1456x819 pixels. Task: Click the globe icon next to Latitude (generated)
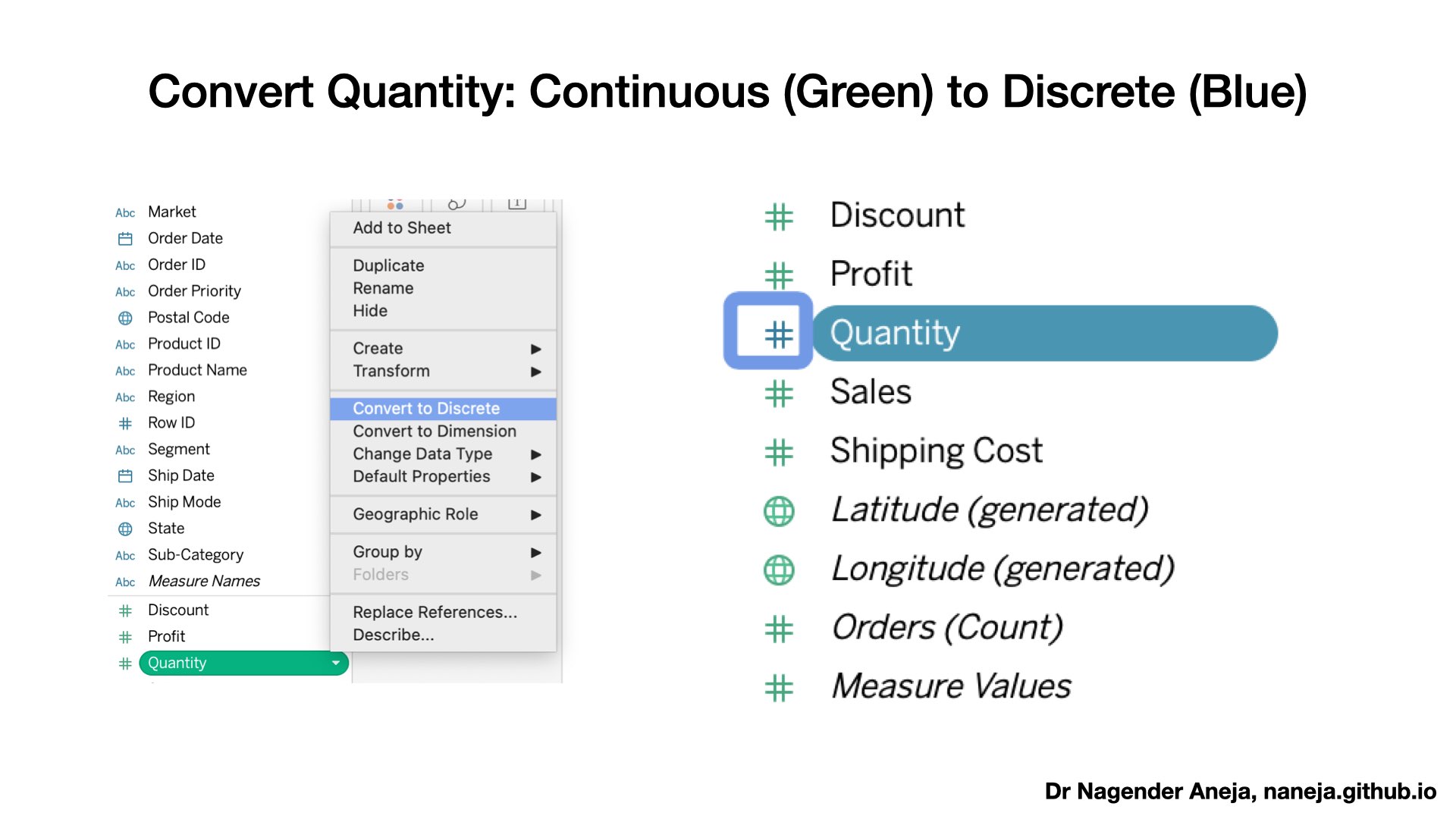(x=778, y=510)
